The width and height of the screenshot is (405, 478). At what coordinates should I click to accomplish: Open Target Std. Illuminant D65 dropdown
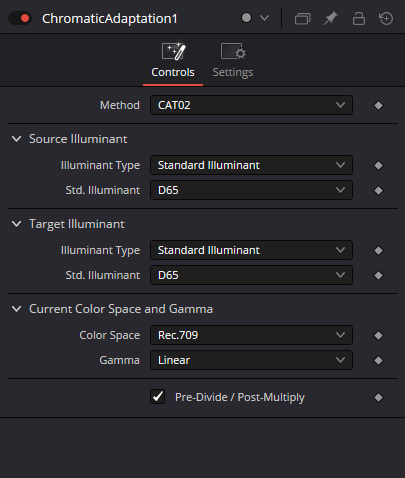coord(251,275)
